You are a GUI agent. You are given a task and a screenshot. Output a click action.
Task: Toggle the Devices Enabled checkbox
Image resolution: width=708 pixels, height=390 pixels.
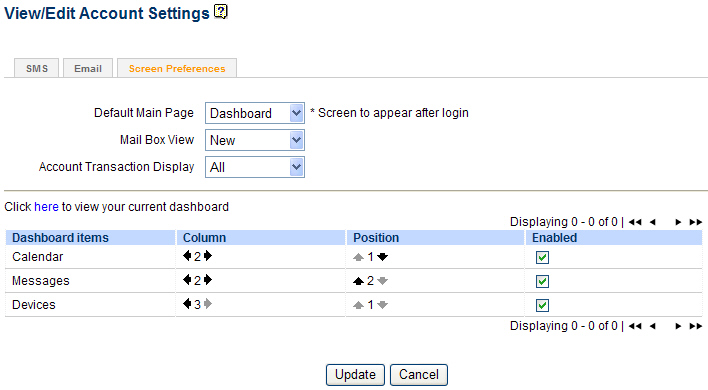point(542,305)
